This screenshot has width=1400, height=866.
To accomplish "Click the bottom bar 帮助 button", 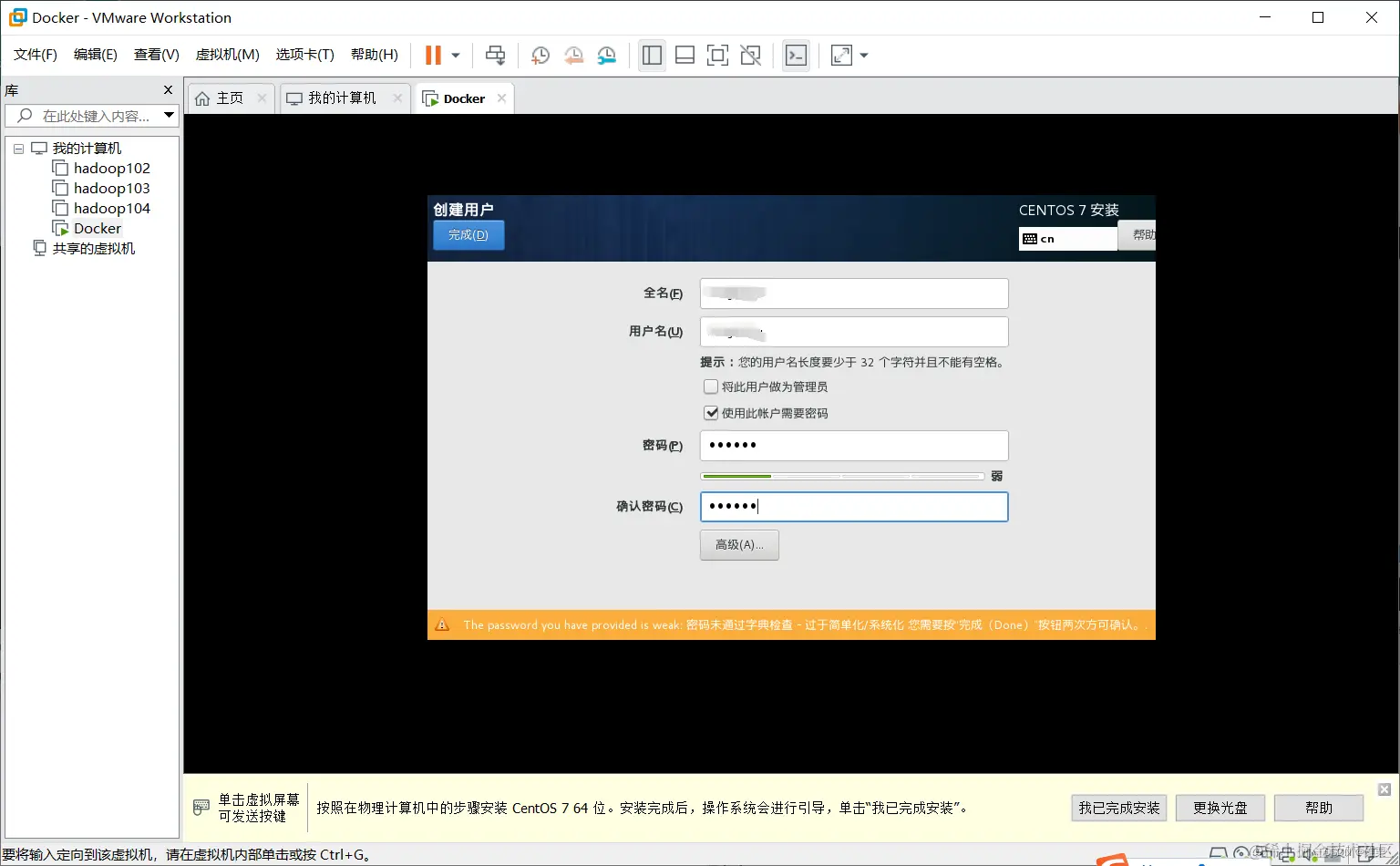I will point(1319,808).
